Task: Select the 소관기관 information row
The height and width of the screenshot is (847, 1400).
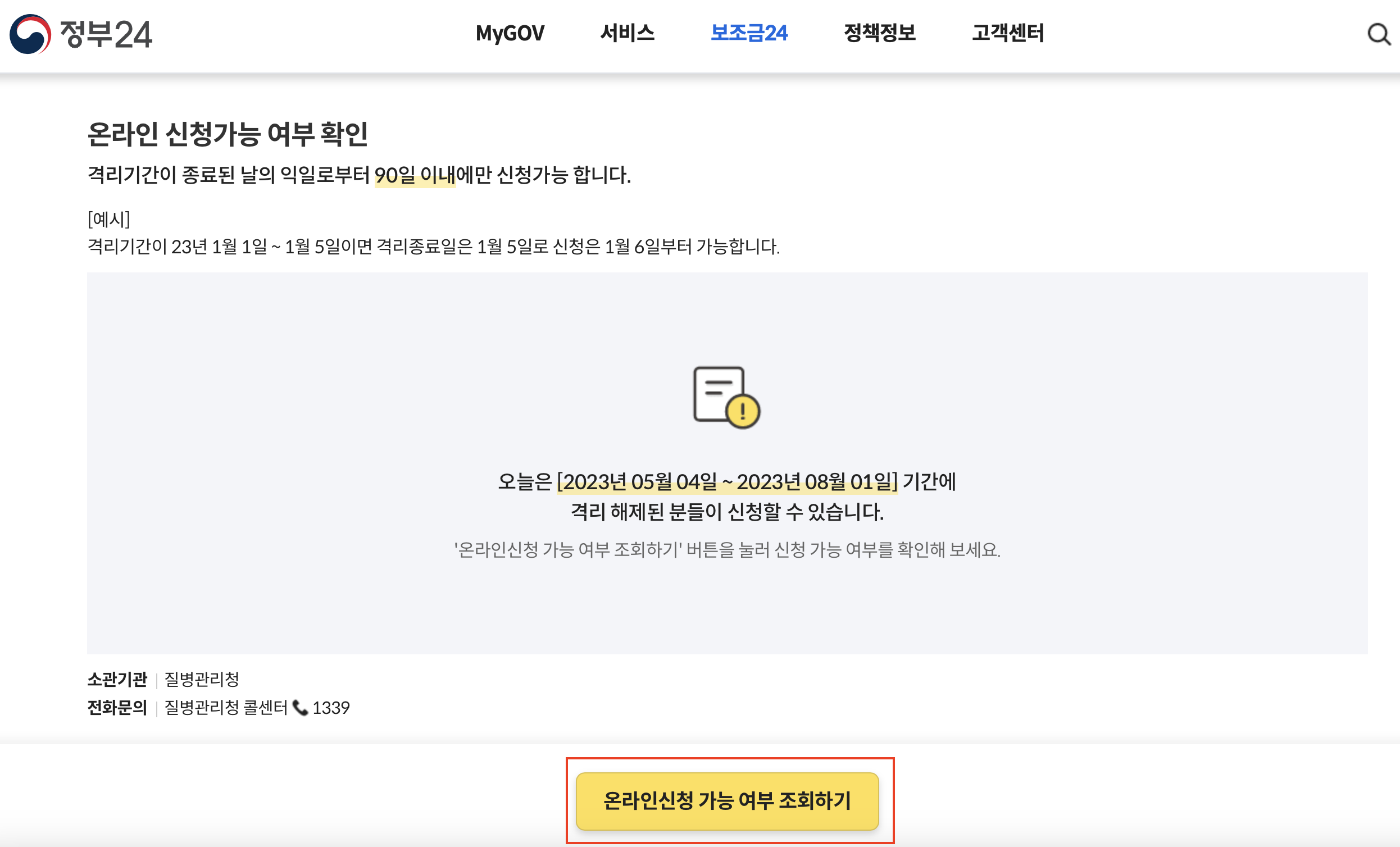Action: point(116,680)
